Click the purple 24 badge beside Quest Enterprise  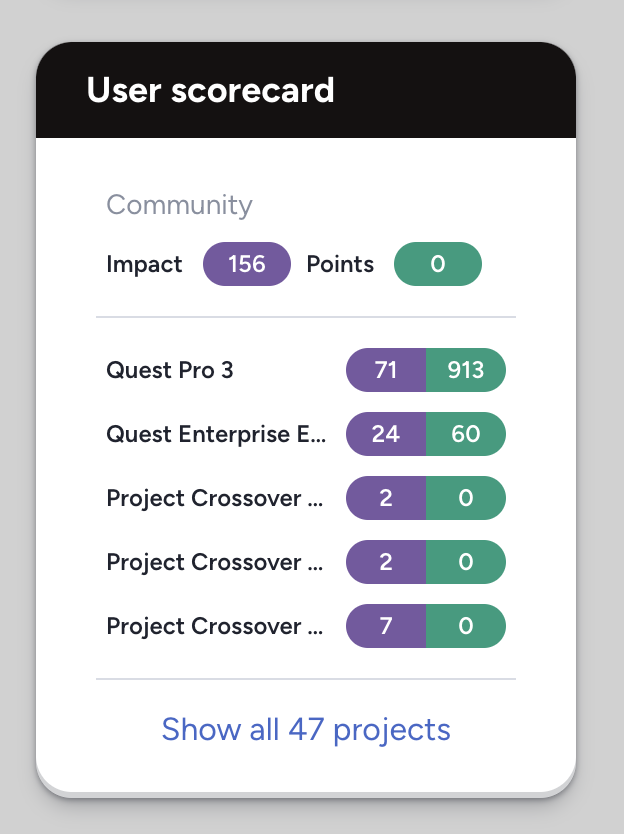click(x=386, y=434)
